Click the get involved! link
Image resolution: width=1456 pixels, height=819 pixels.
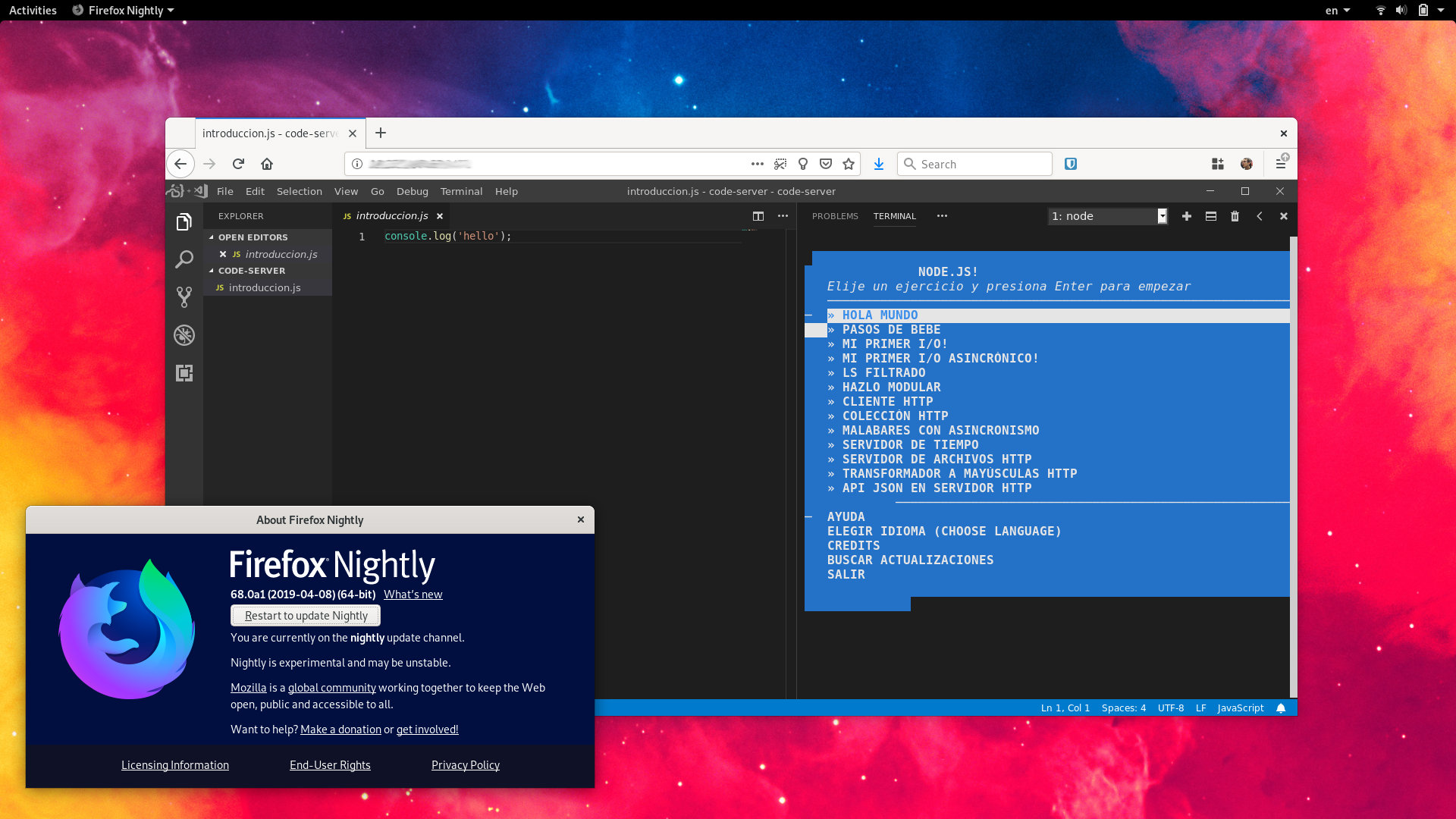[x=428, y=730]
